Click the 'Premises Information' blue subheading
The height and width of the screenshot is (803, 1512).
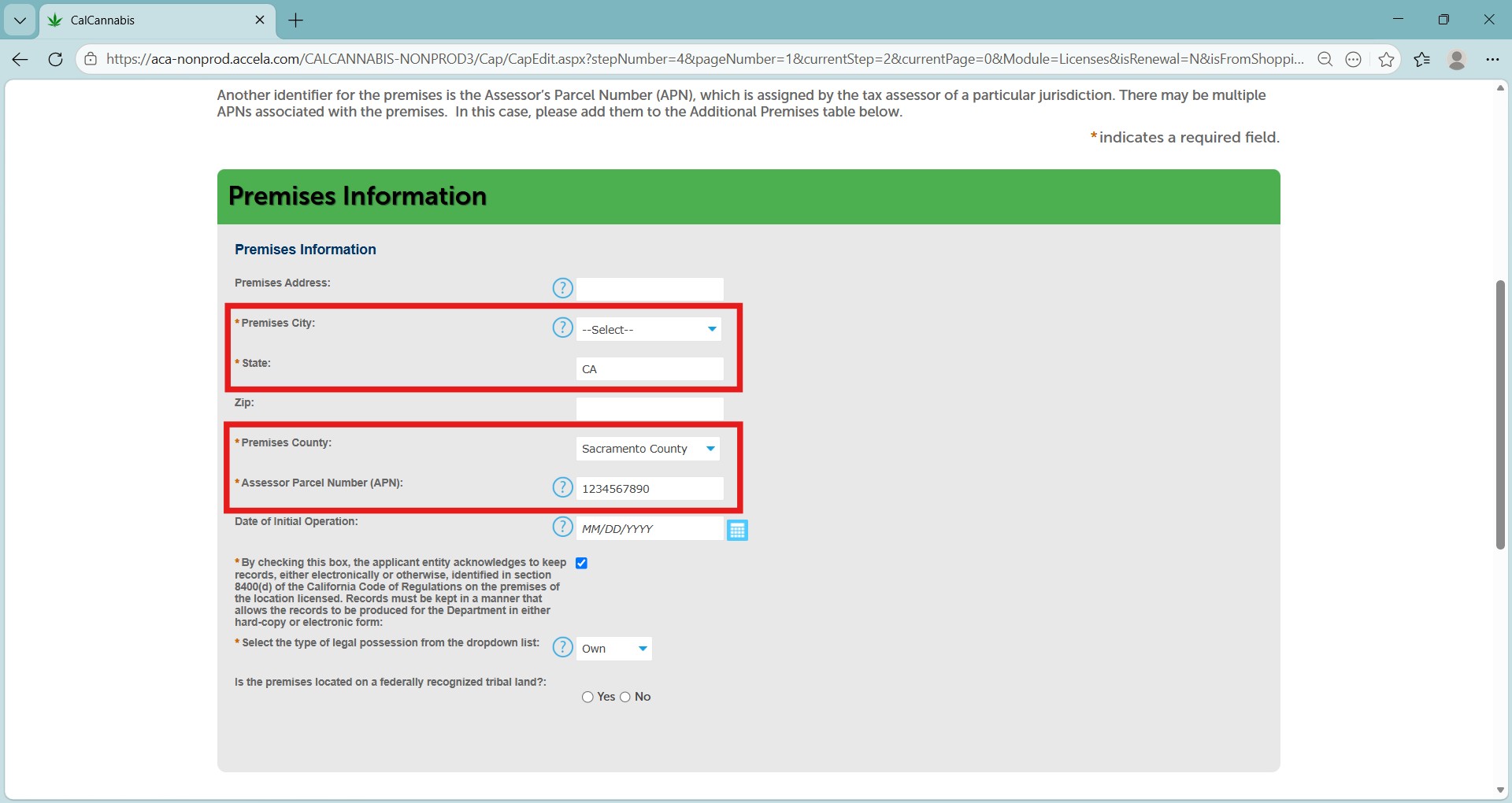pyautogui.click(x=306, y=250)
